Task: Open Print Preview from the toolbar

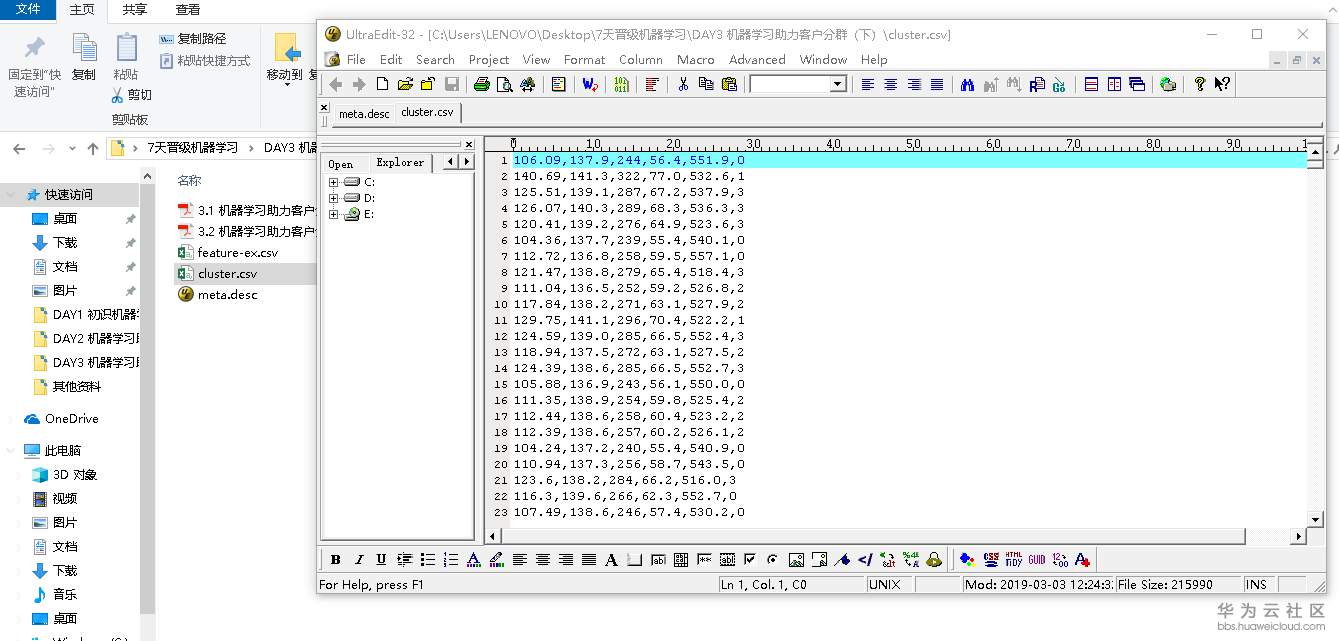Action: [505, 84]
